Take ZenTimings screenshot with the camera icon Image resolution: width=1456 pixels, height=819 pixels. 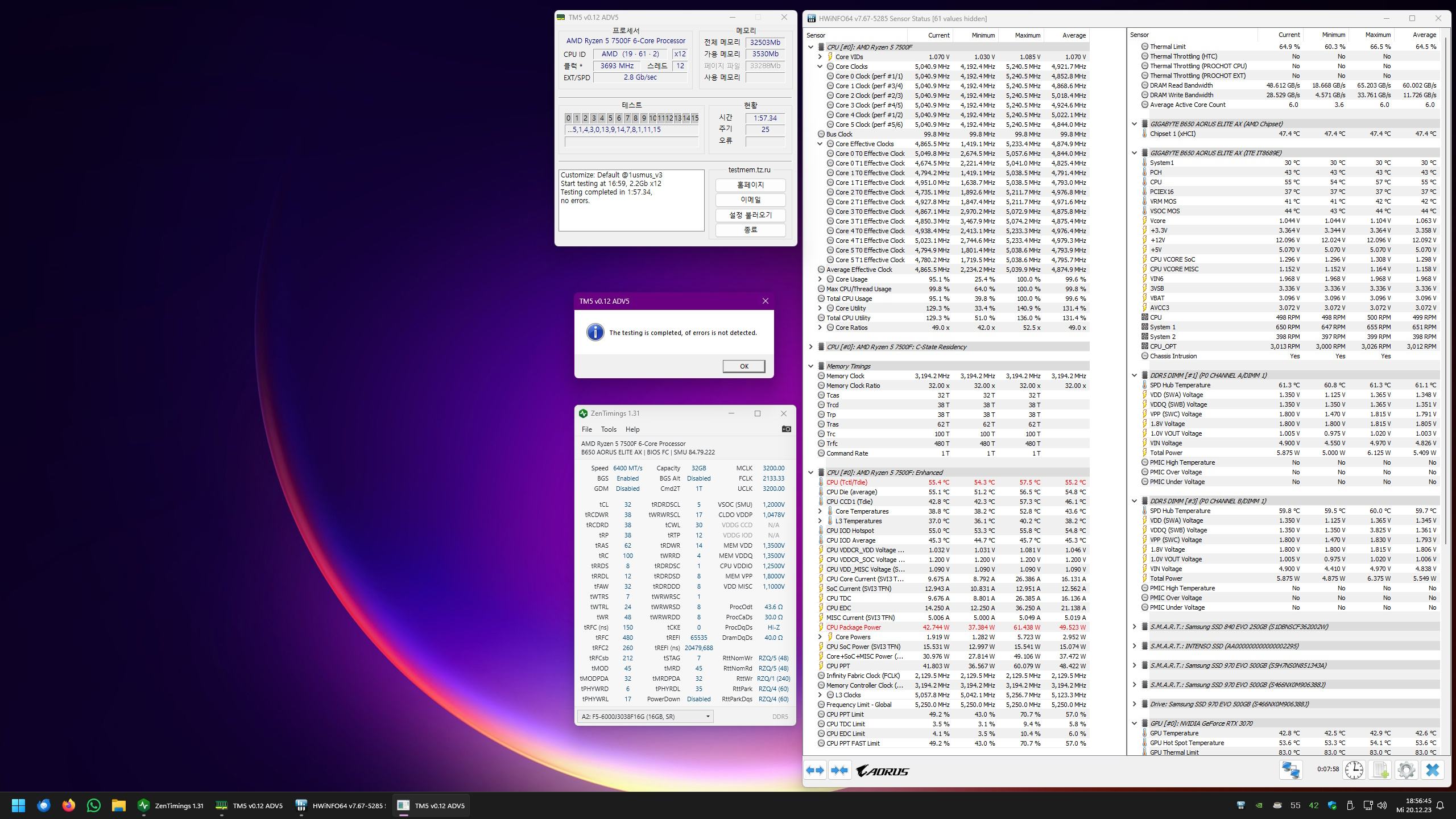(x=786, y=429)
